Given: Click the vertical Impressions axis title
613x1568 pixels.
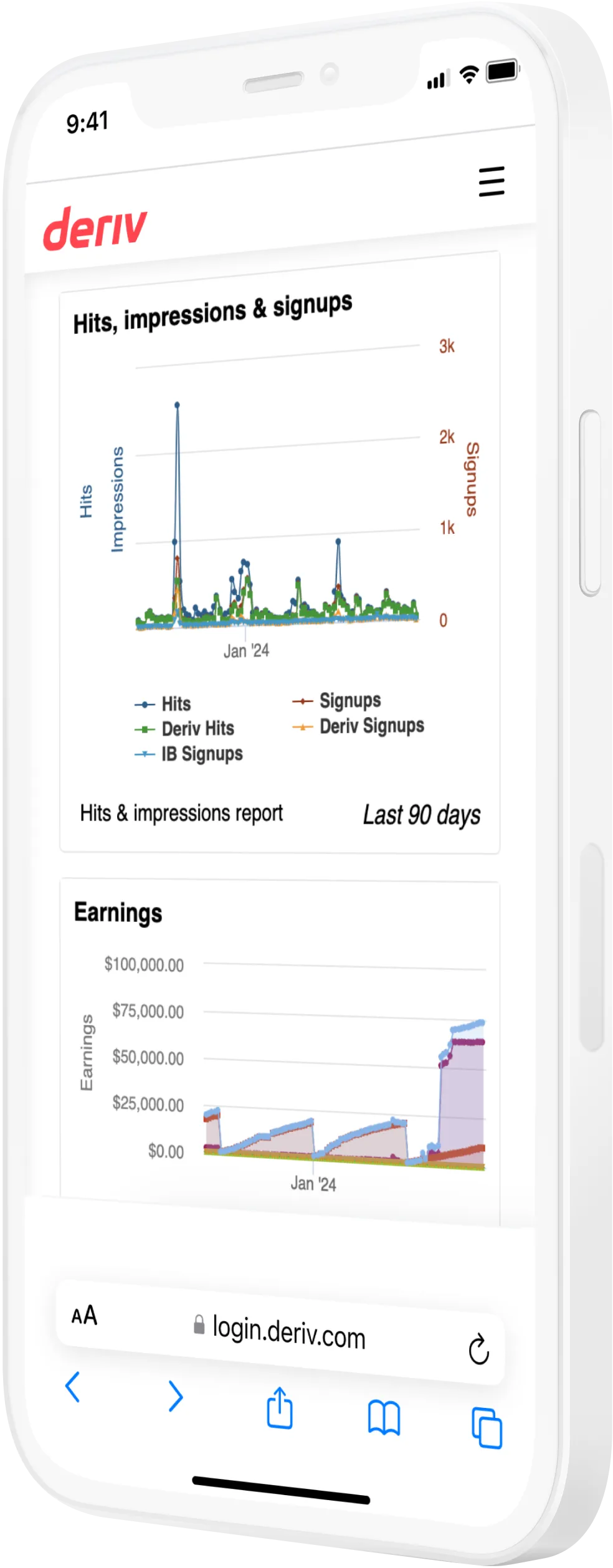Looking at the screenshot, I should [x=117, y=499].
